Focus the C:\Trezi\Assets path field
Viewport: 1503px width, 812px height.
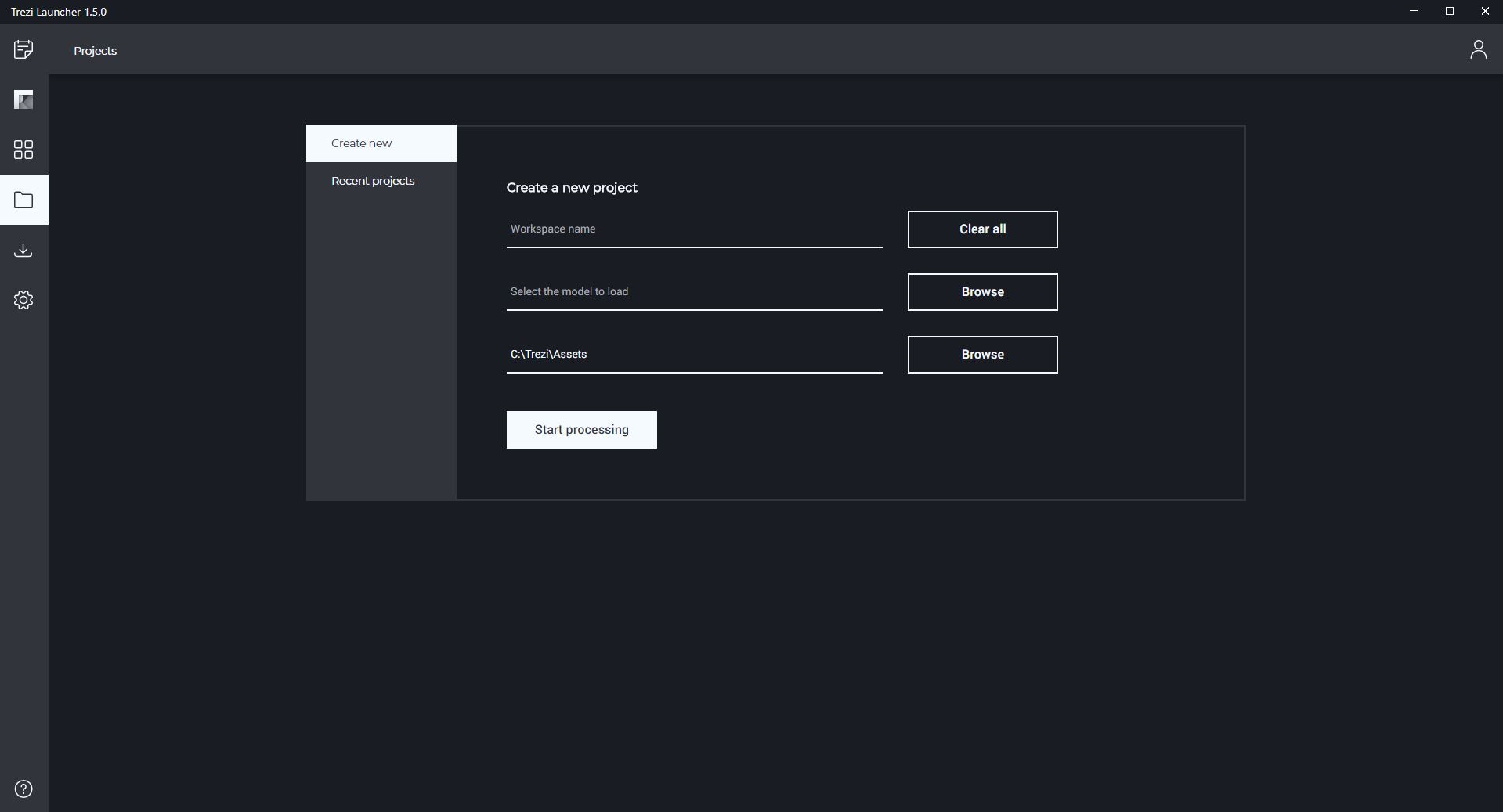pos(695,355)
